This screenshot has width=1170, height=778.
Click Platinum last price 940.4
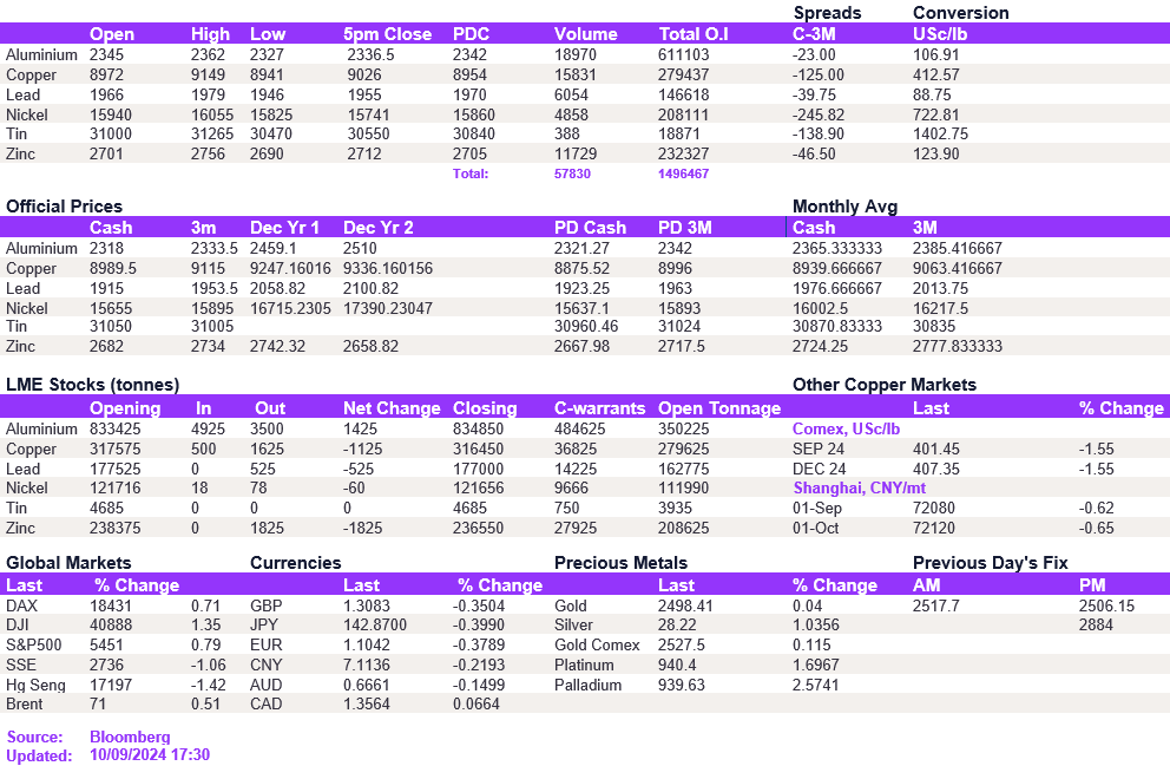(x=678, y=665)
